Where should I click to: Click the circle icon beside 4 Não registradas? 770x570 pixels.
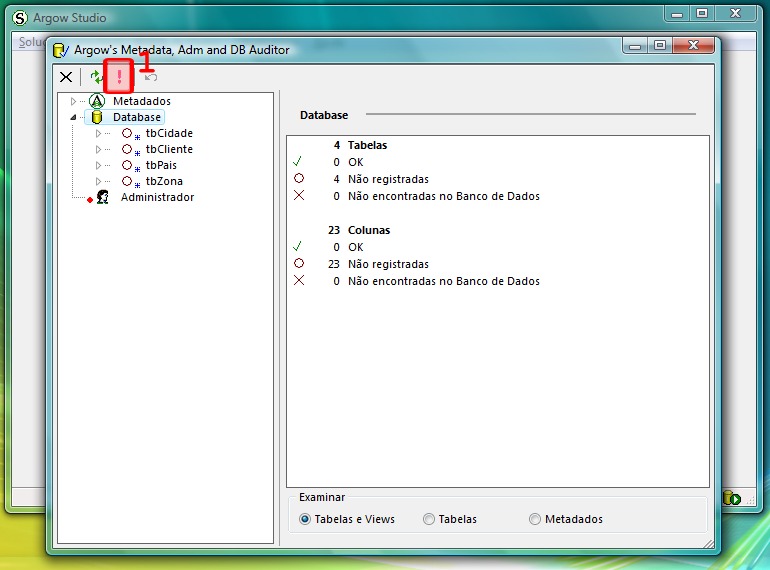click(299, 178)
